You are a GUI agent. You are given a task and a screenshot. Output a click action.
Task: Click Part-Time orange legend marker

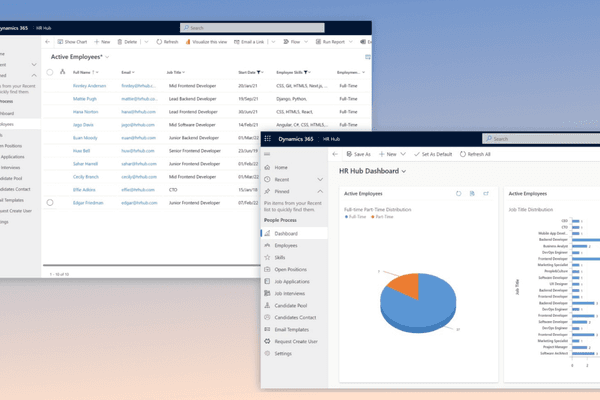(373, 217)
